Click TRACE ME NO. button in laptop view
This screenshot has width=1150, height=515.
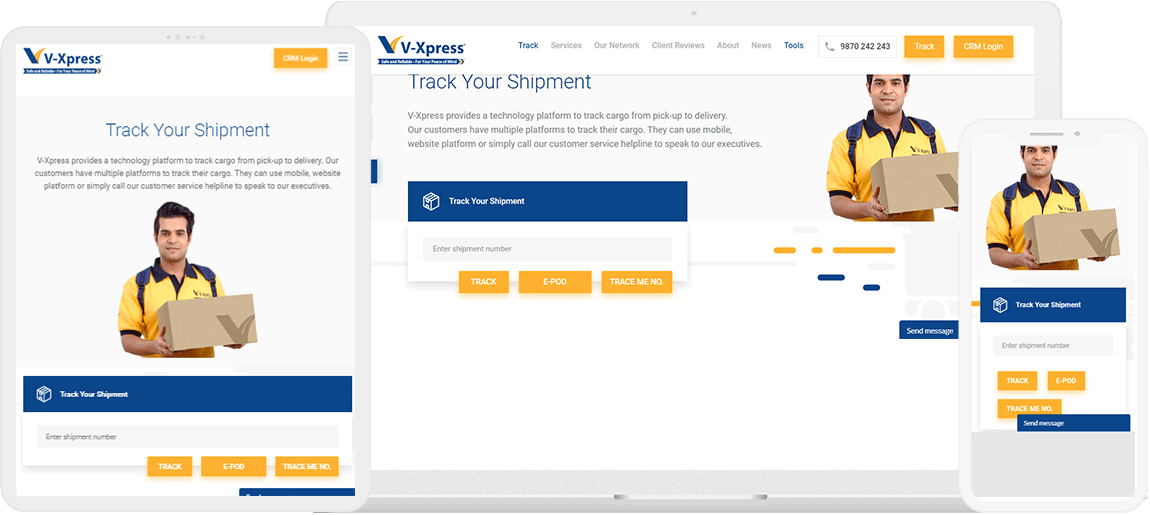[637, 282]
